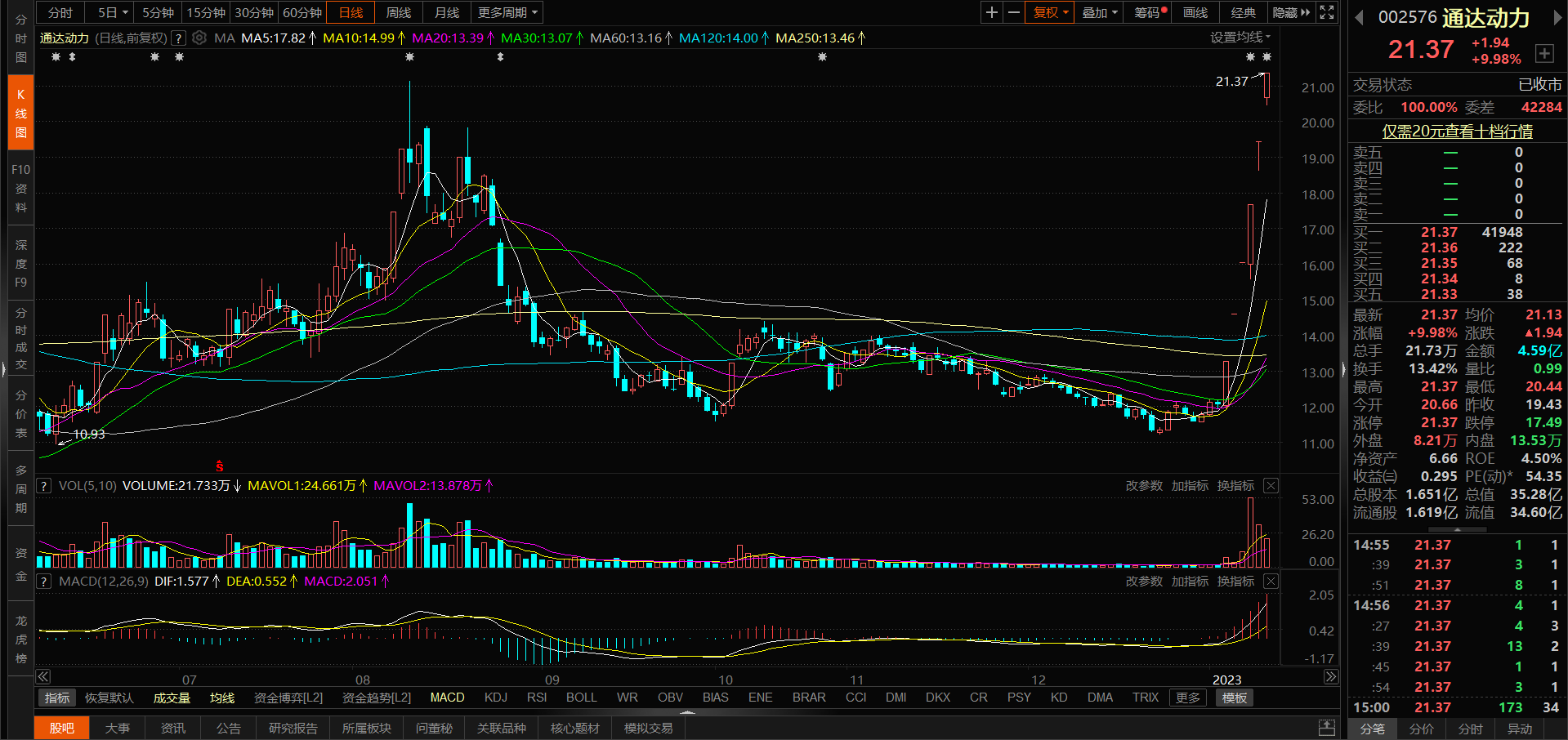Toggle the 筹码 chip distribution panel
The height and width of the screenshot is (740, 1568).
click(1148, 12)
